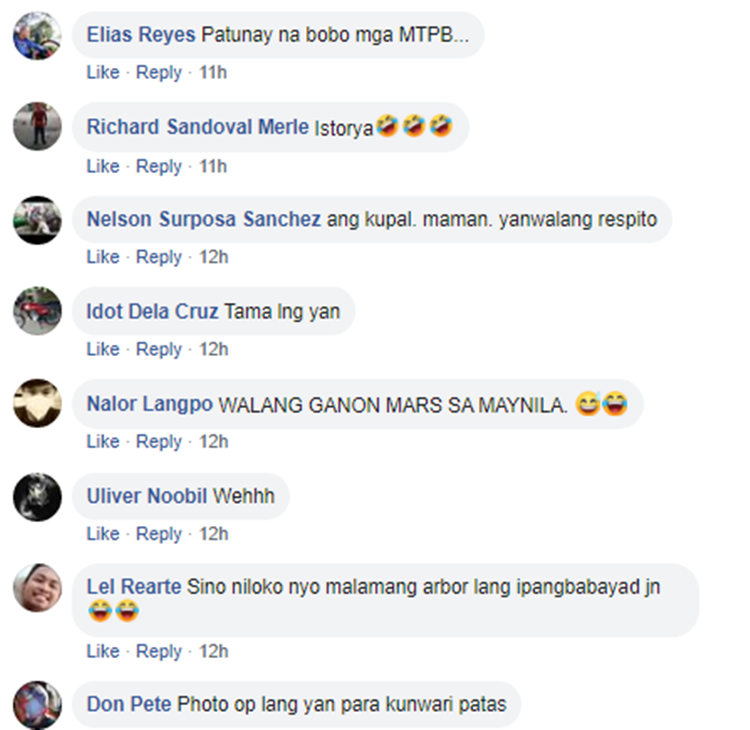Reply to Richard Sandoval Merle's comment
This screenshot has height=730, width=750.
click(x=159, y=166)
